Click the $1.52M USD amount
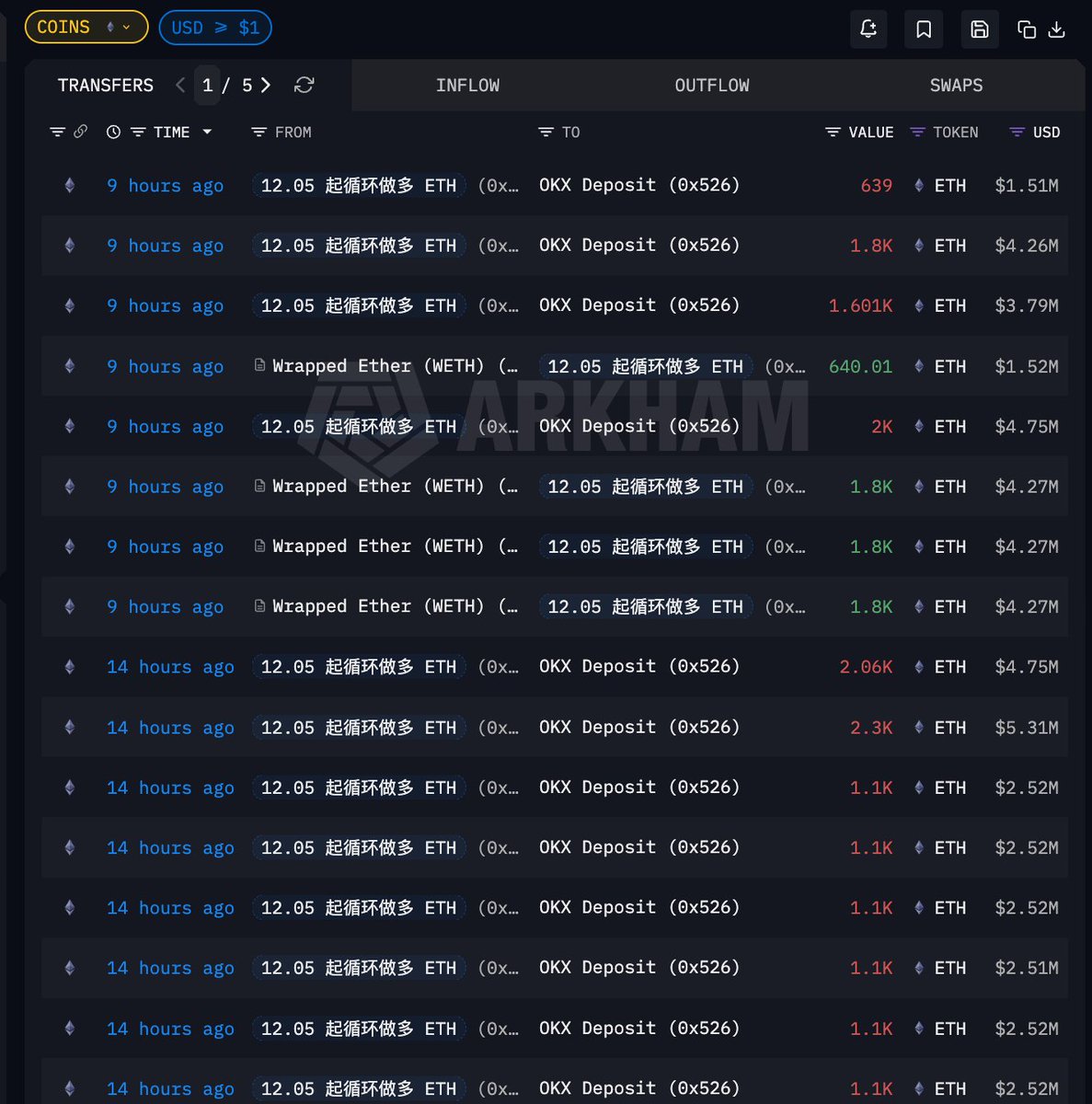Image resolution: width=1092 pixels, height=1104 pixels. (1027, 366)
